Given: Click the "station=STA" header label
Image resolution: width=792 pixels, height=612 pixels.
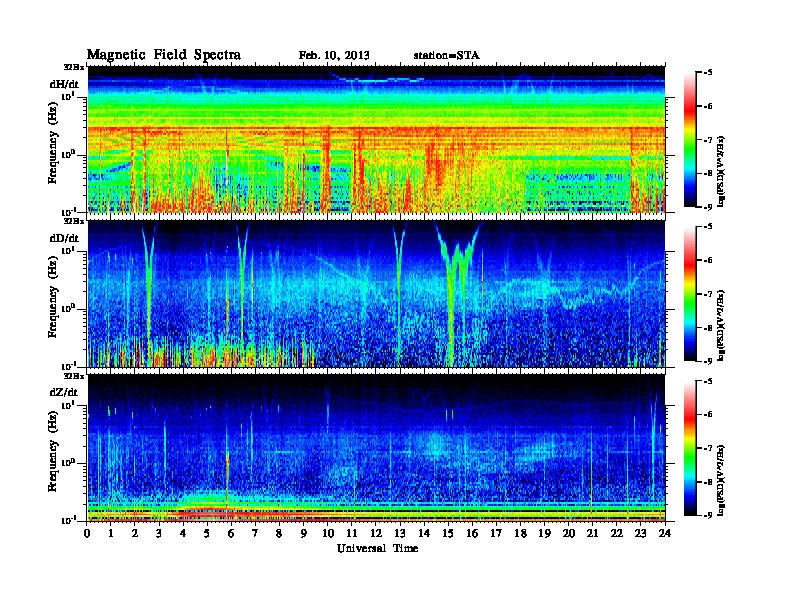Looking at the screenshot, I should [447, 56].
